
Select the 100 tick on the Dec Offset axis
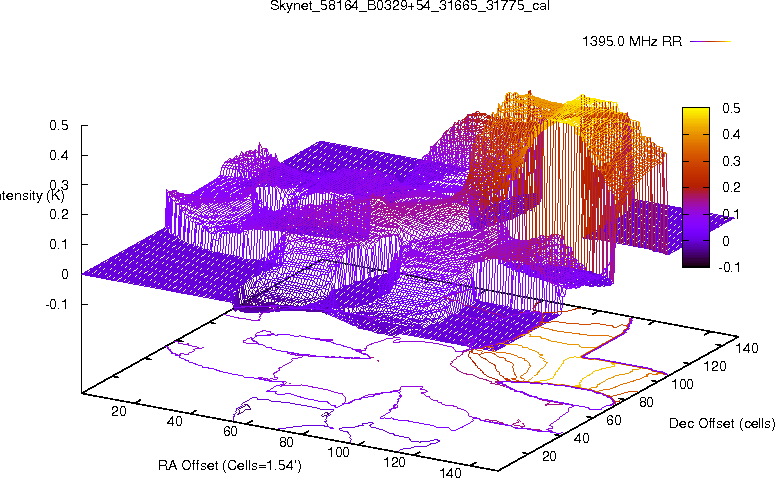682,384
